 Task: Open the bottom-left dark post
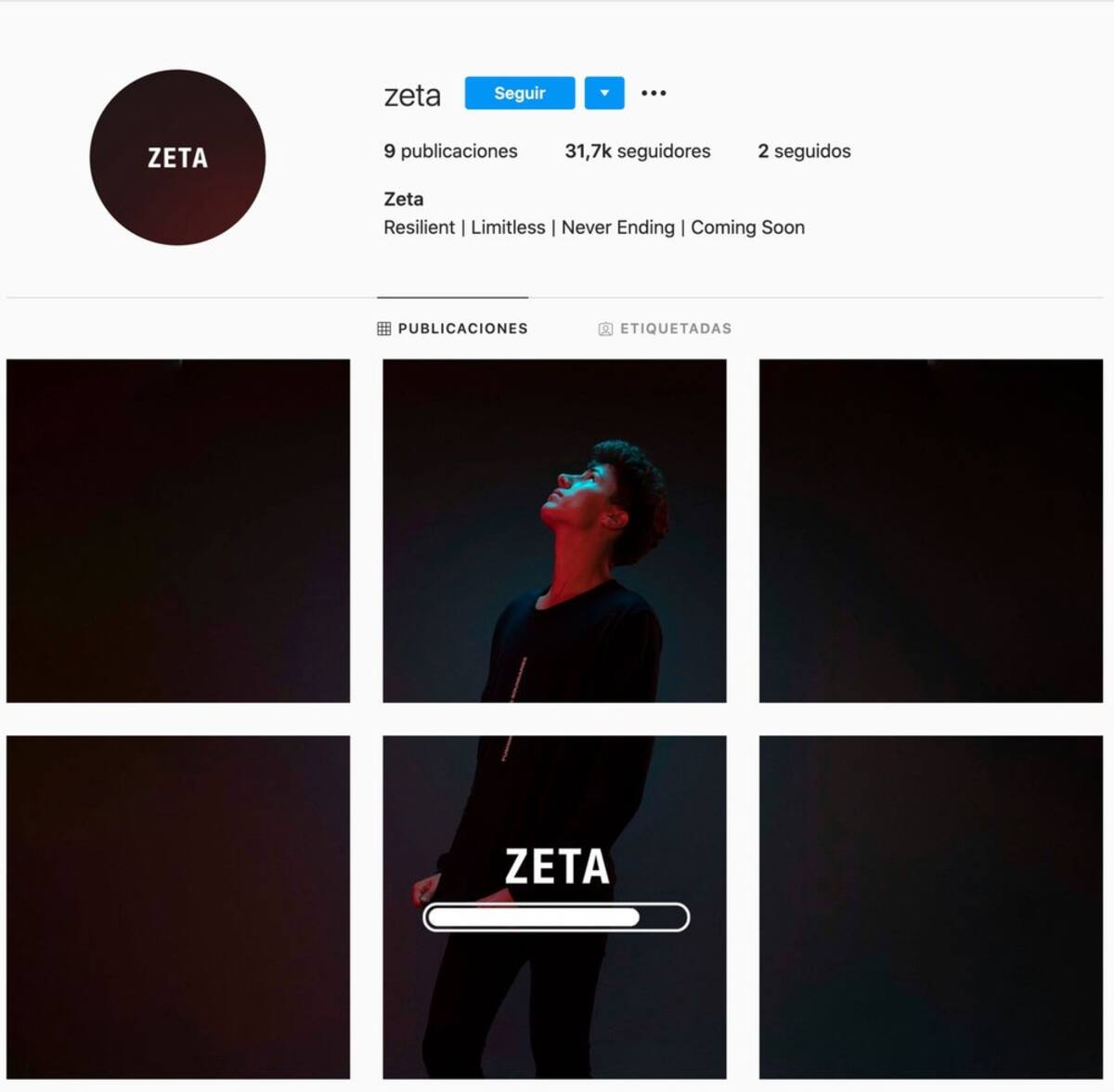click(178, 907)
